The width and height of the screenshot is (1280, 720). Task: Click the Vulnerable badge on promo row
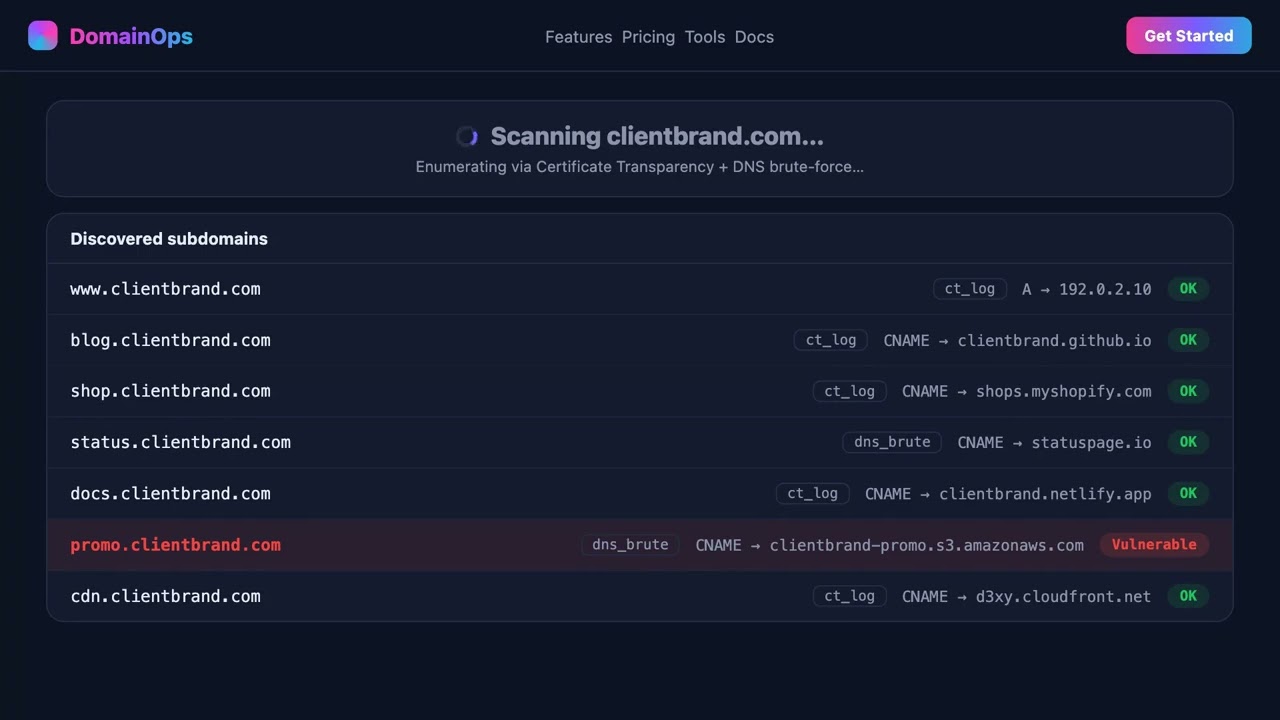pyautogui.click(x=1154, y=545)
